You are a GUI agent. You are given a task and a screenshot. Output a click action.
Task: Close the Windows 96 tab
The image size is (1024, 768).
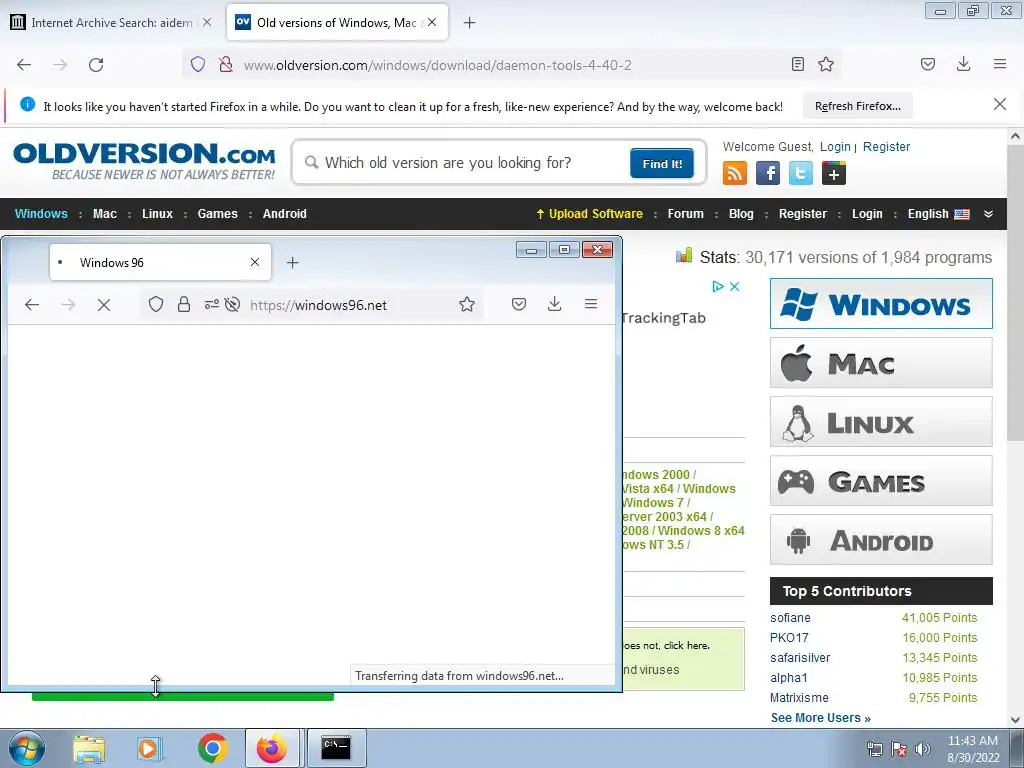(255, 262)
